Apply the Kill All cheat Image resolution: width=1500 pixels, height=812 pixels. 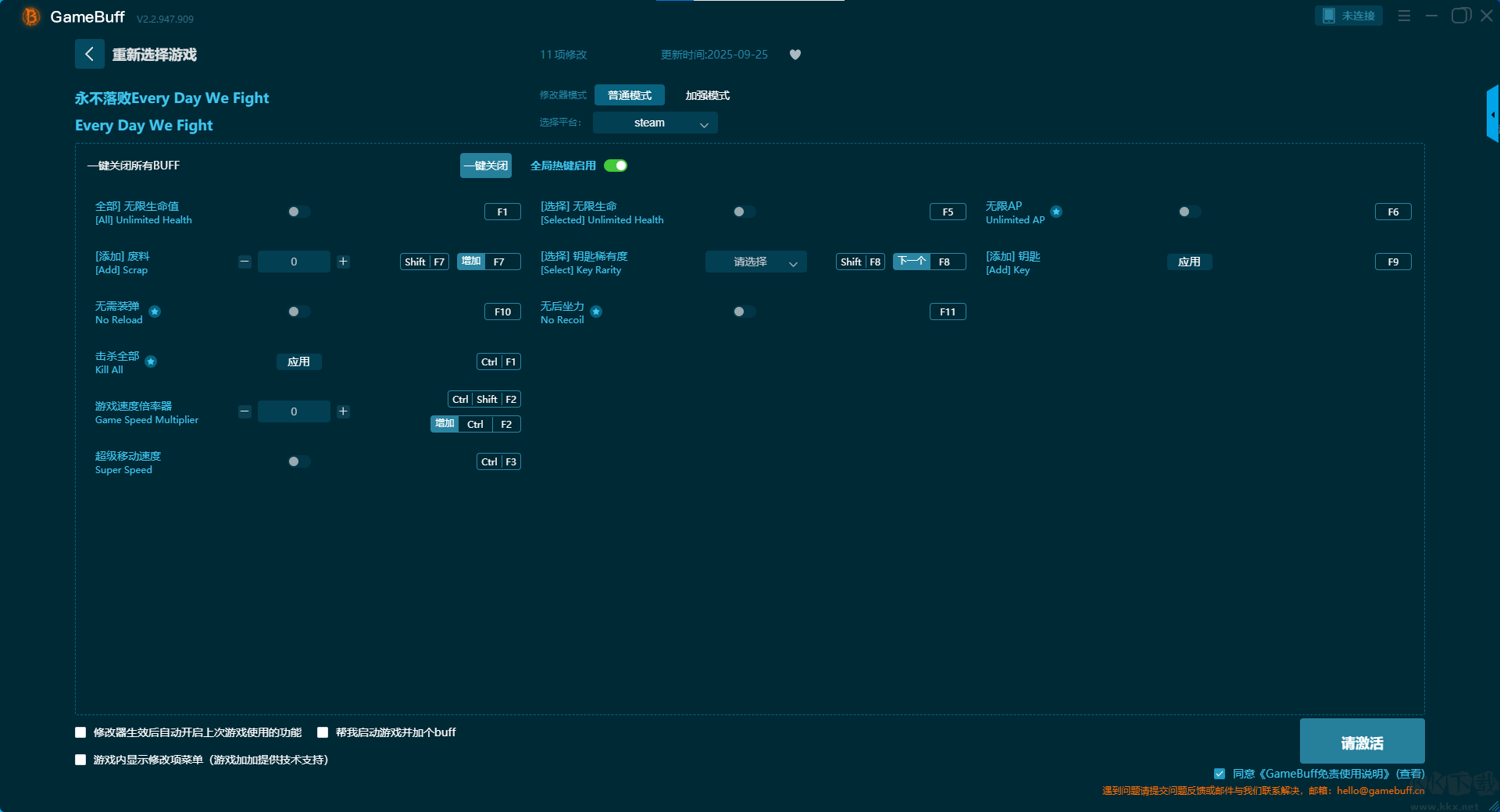click(298, 361)
